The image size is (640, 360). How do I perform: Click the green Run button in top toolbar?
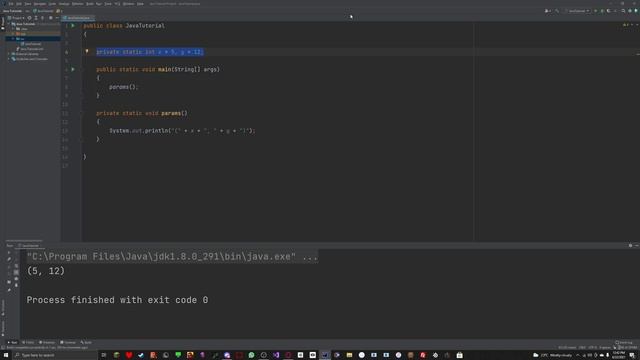coord(596,11)
